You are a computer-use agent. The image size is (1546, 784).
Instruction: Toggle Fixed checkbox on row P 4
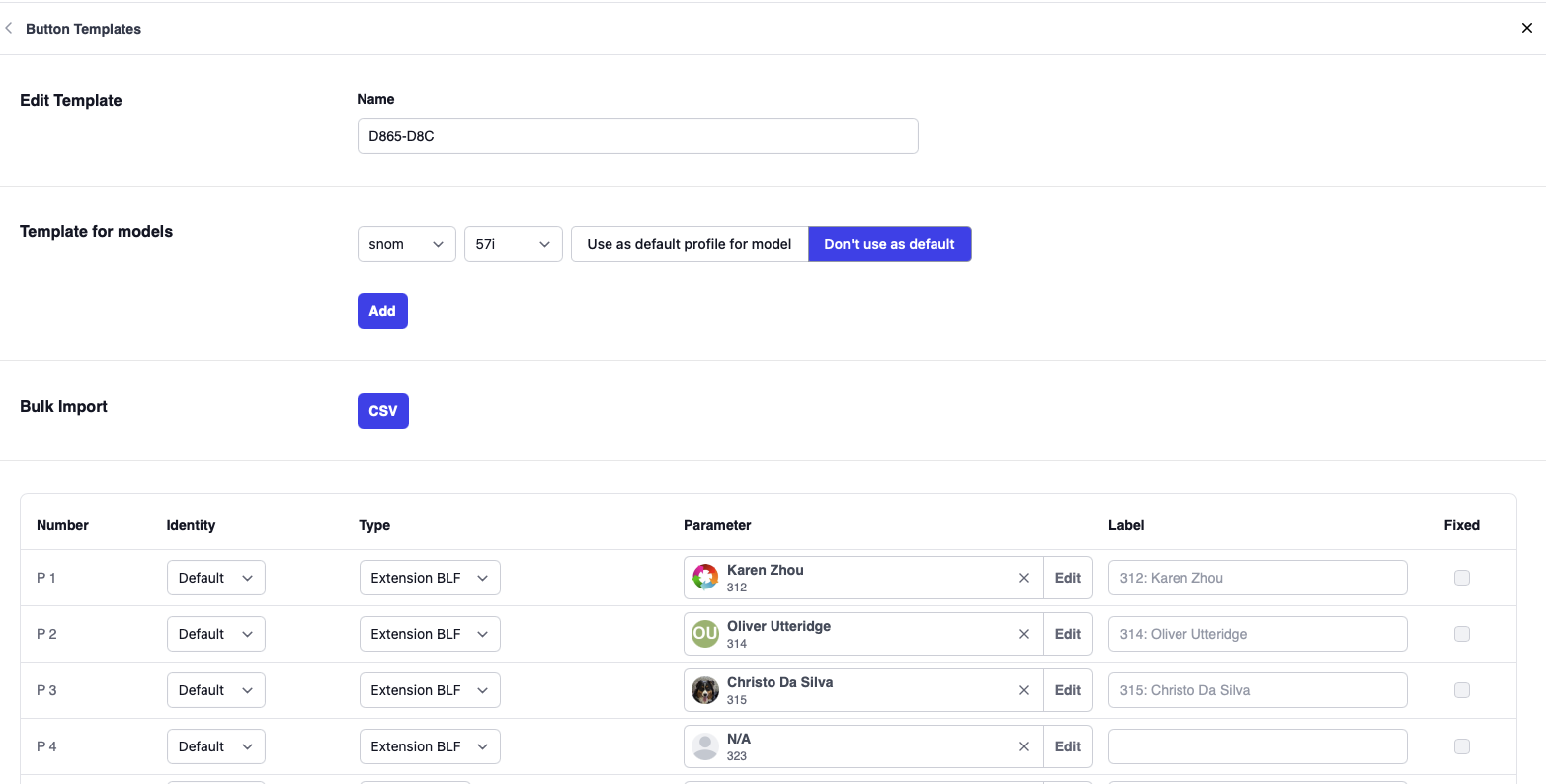1461,747
